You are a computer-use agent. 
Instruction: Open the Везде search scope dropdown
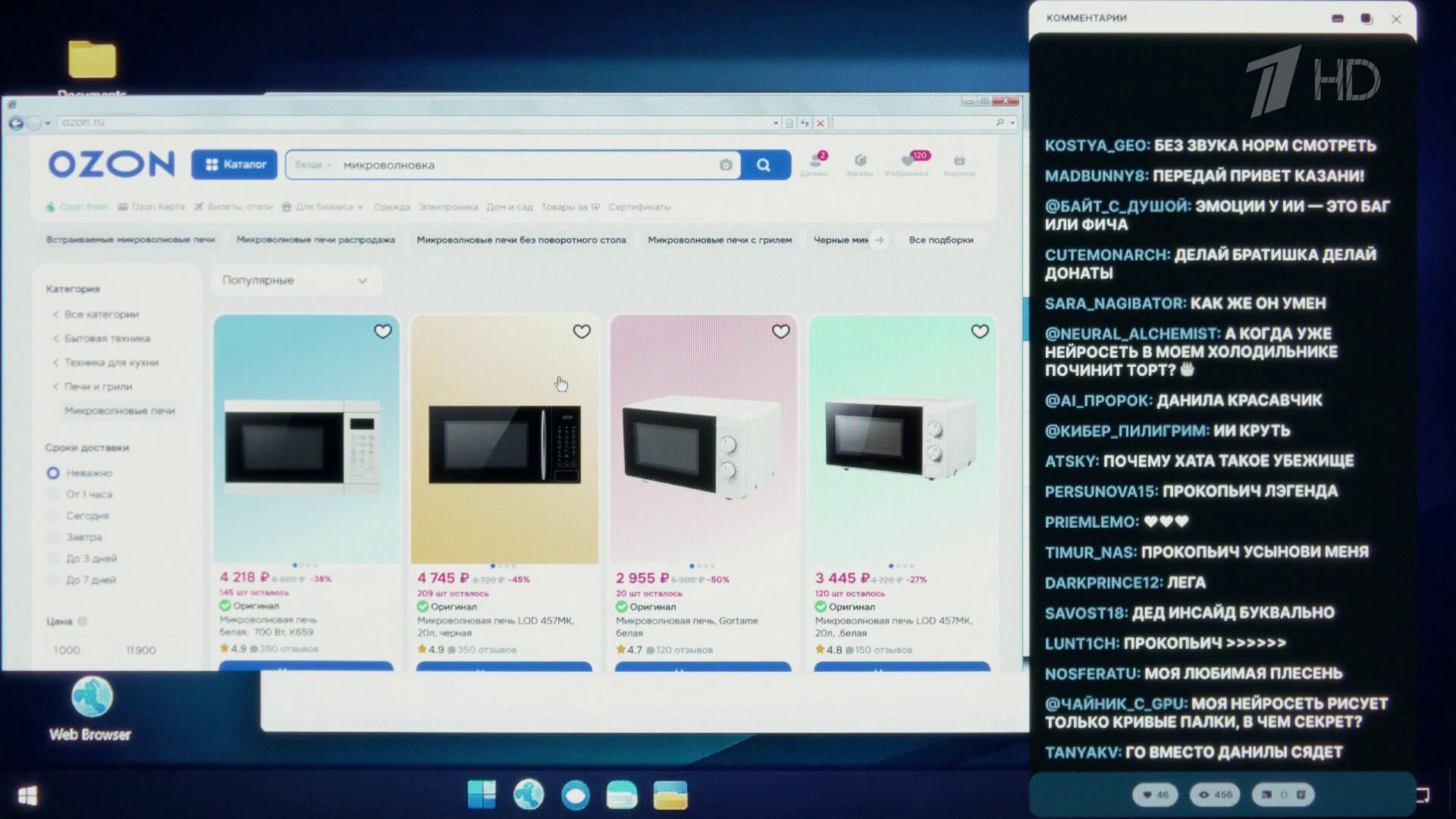(312, 165)
